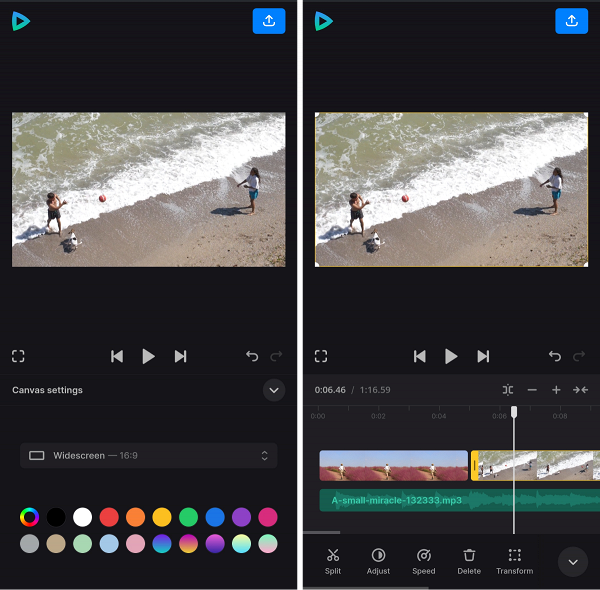
Task: Click the yellow trim handle of beach clip
Action: click(x=474, y=466)
